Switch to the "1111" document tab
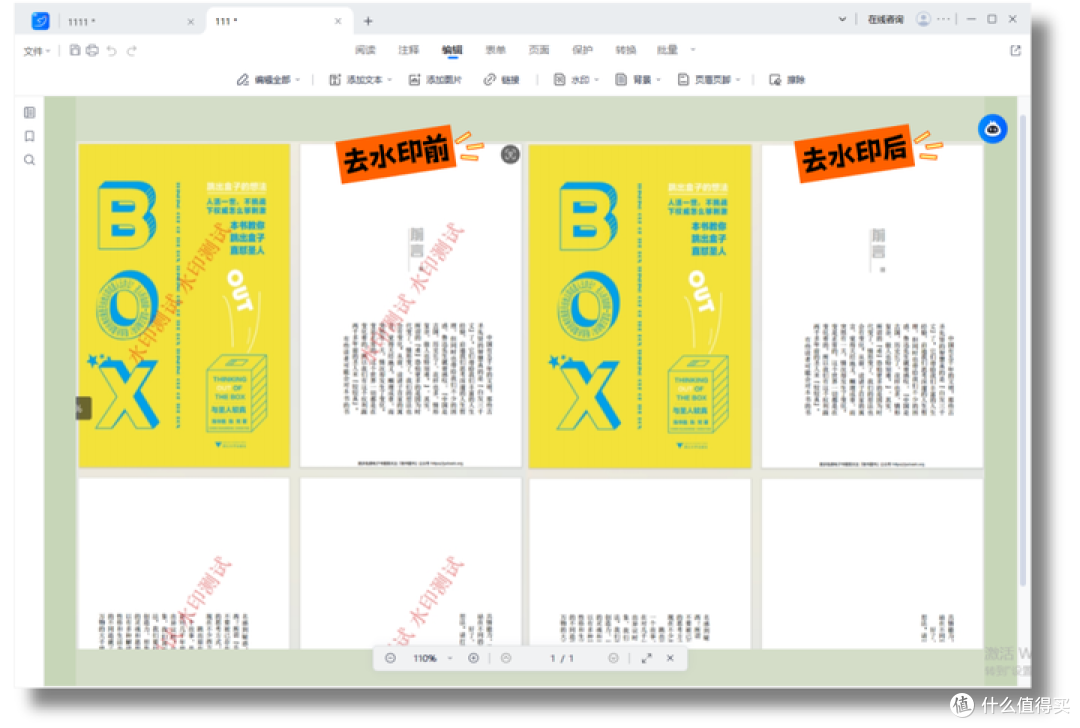Screen dimensions: 1080x728 click(x=81, y=22)
